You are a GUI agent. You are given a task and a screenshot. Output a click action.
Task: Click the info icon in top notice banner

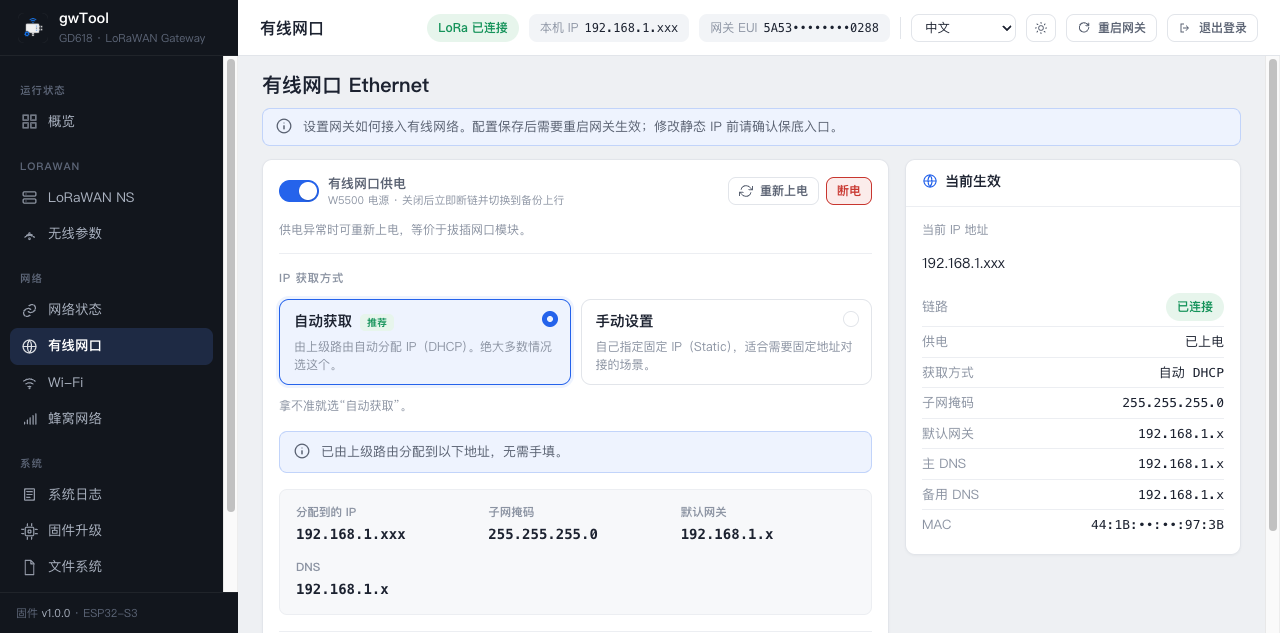pyautogui.click(x=284, y=127)
